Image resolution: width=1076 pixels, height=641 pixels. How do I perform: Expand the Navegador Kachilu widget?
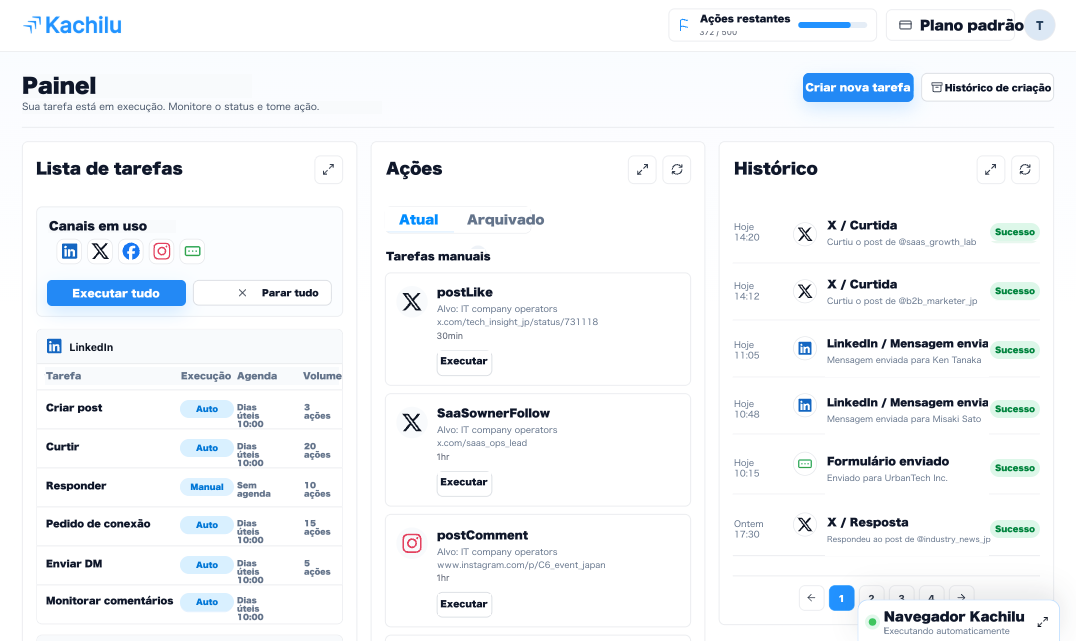tap(1042, 622)
